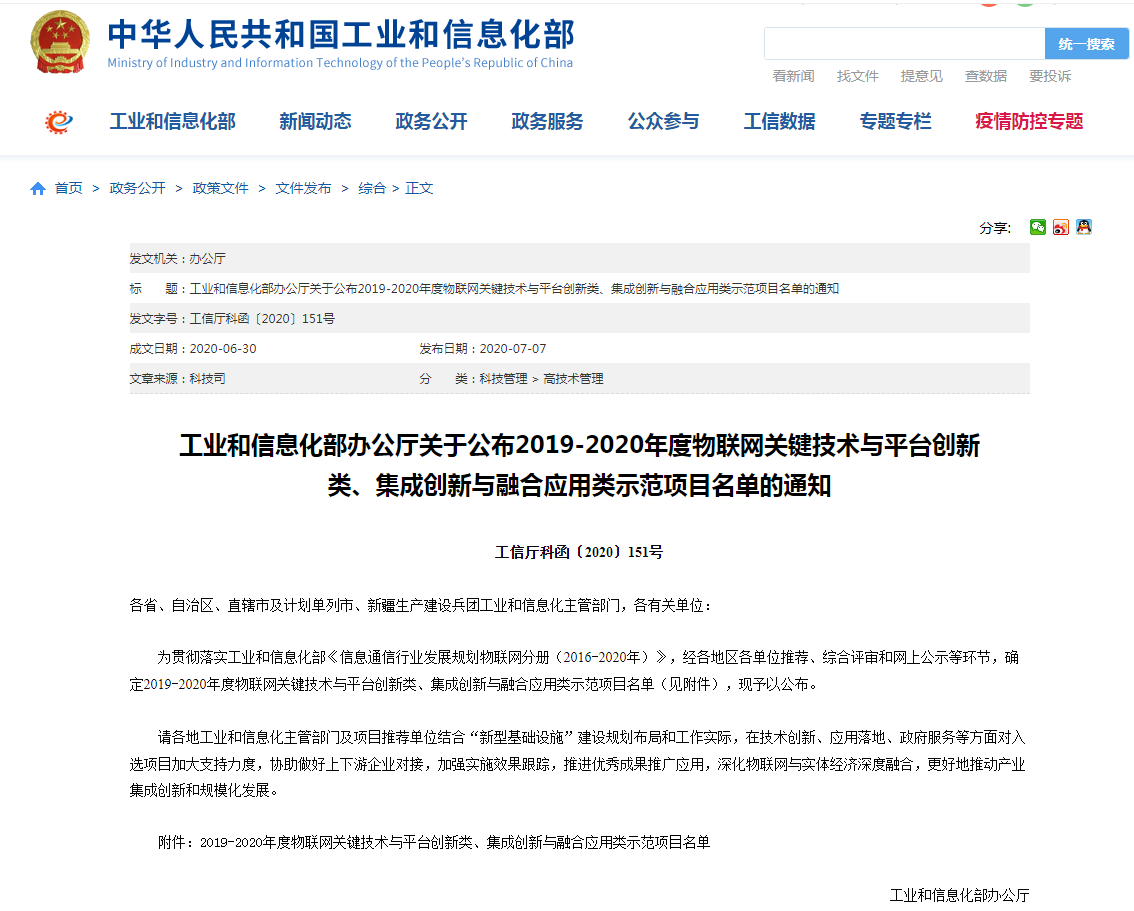Open the 公众参与 nav menu
This screenshot has width=1134, height=911.
click(x=664, y=121)
